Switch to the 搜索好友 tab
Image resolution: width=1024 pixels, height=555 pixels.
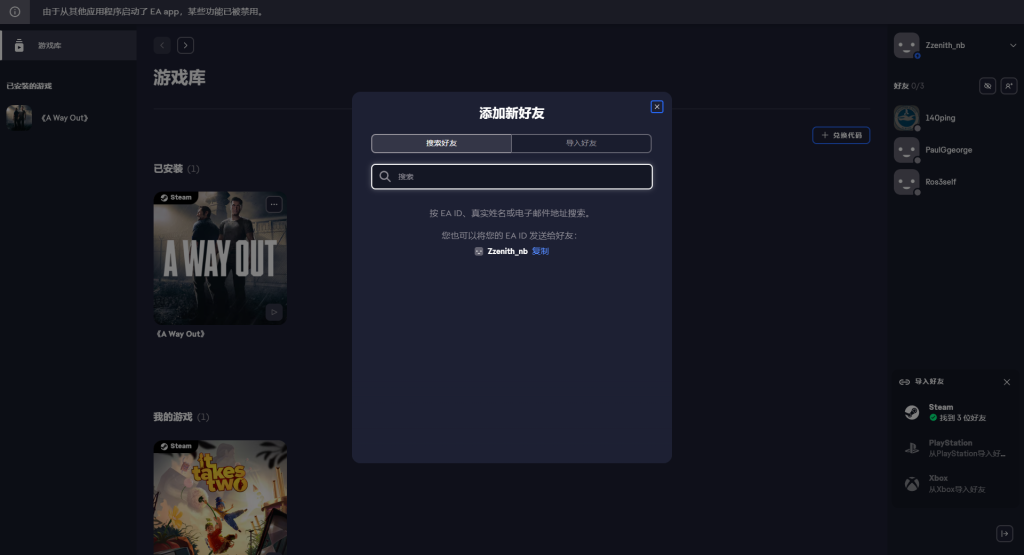[441, 143]
